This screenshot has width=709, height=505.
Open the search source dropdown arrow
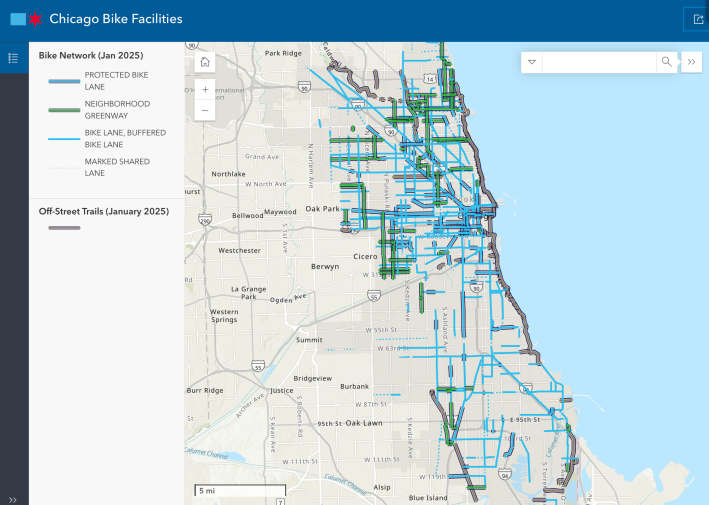coord(532,62)
